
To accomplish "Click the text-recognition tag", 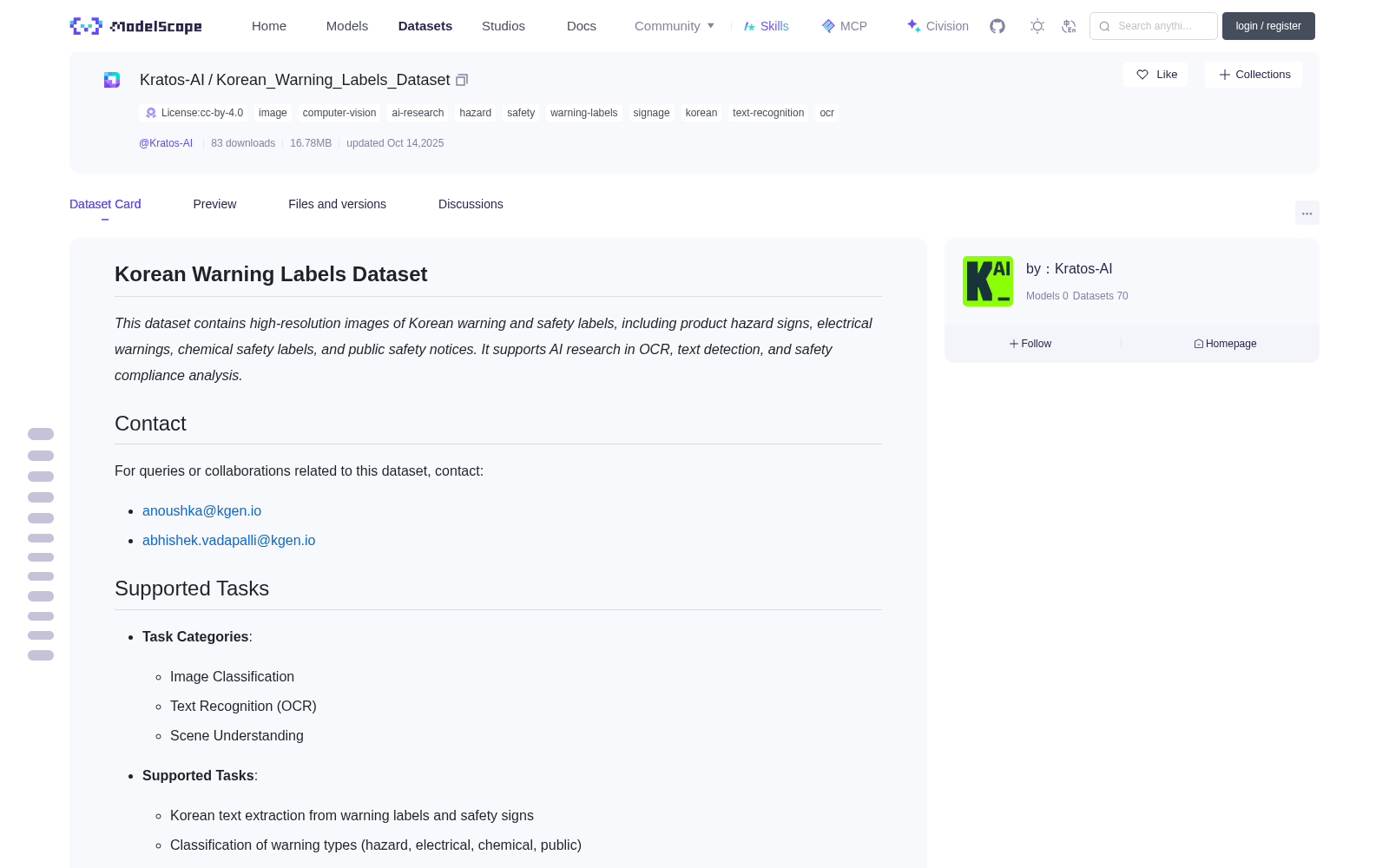I will pos(768,113).
